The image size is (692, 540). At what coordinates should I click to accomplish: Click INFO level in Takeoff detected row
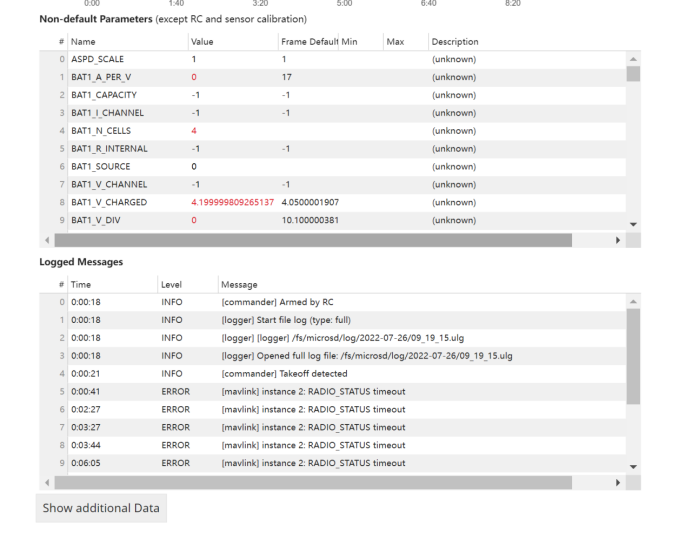click(x=172, y=374)
